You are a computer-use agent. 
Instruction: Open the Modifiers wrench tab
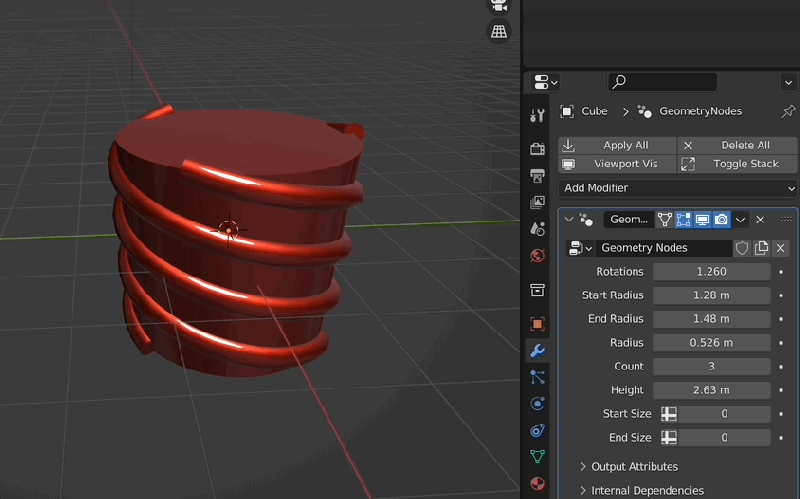pyautogui.click(x=537, y=351)
